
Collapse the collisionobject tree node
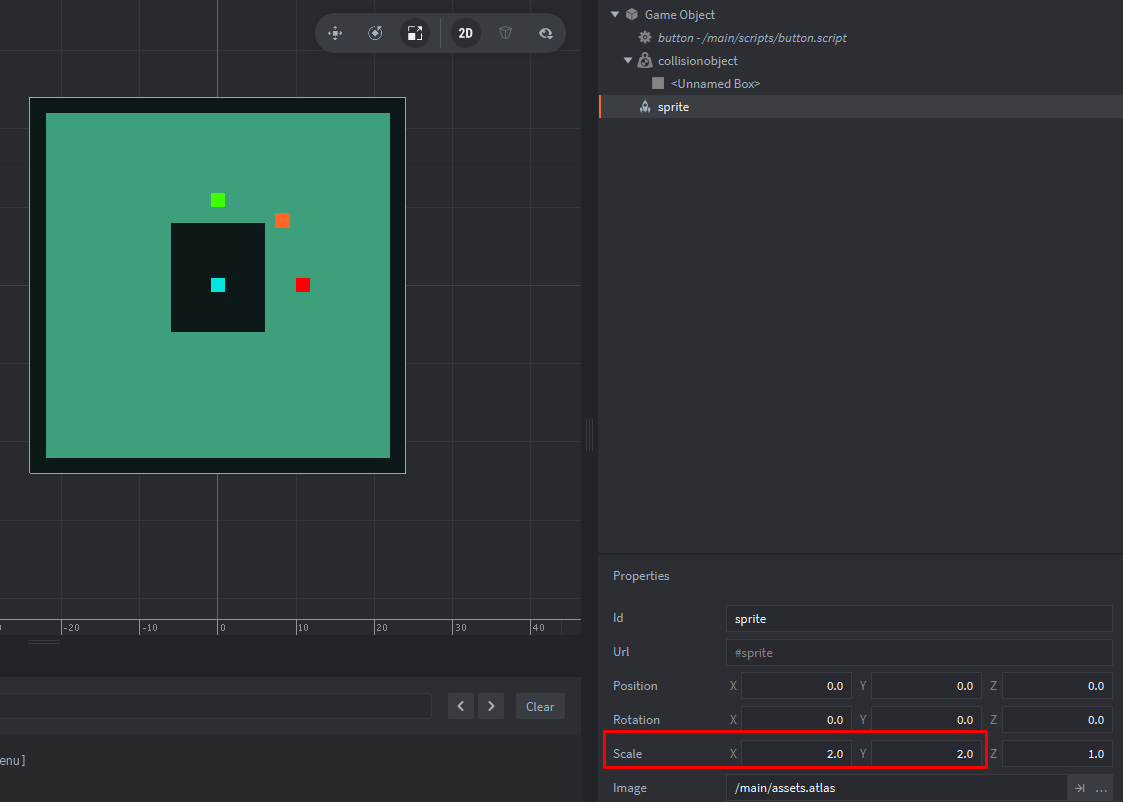628,61
